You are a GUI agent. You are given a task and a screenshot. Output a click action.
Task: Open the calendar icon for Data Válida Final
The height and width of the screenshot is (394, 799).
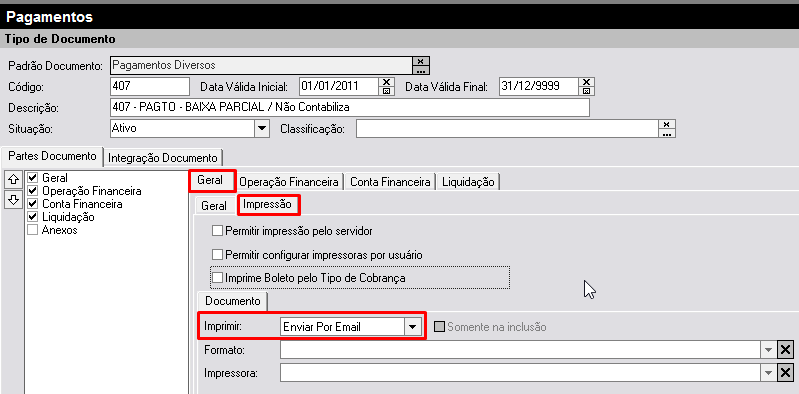click(x=587, y=91)
